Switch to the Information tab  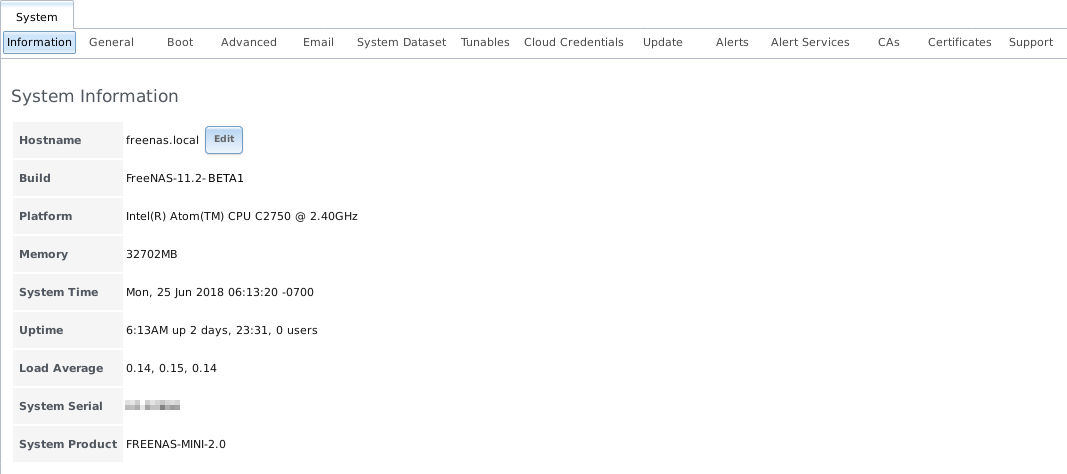pyautogui.click(x=40, y=42)
